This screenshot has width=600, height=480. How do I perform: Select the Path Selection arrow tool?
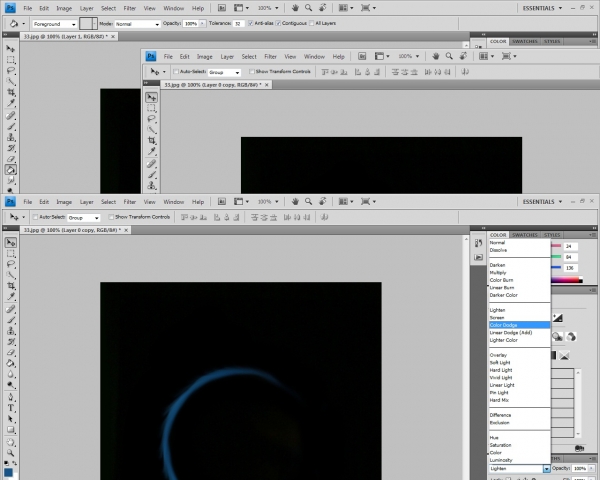coord(11,419)
